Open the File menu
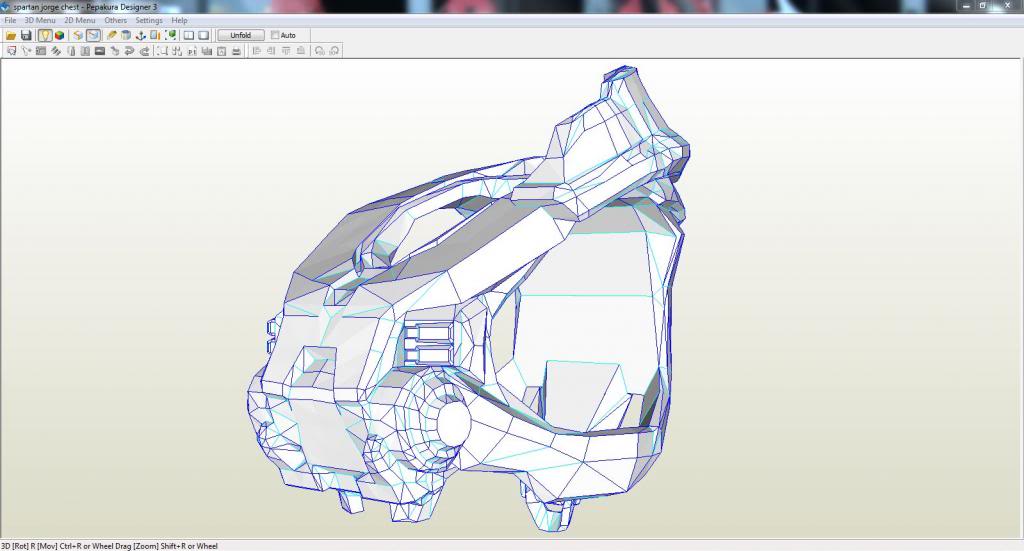1024x551 pixels. pos(10,20)
